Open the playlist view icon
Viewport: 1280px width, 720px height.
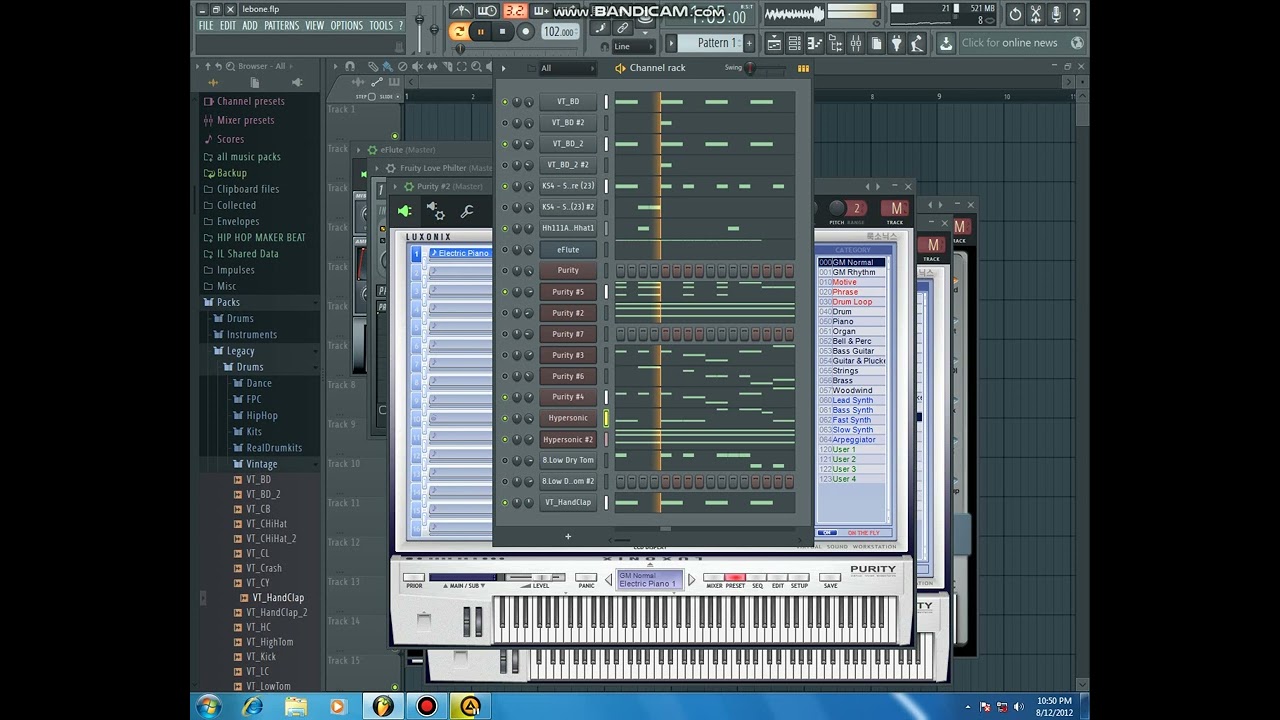click(x=774, y=43)
